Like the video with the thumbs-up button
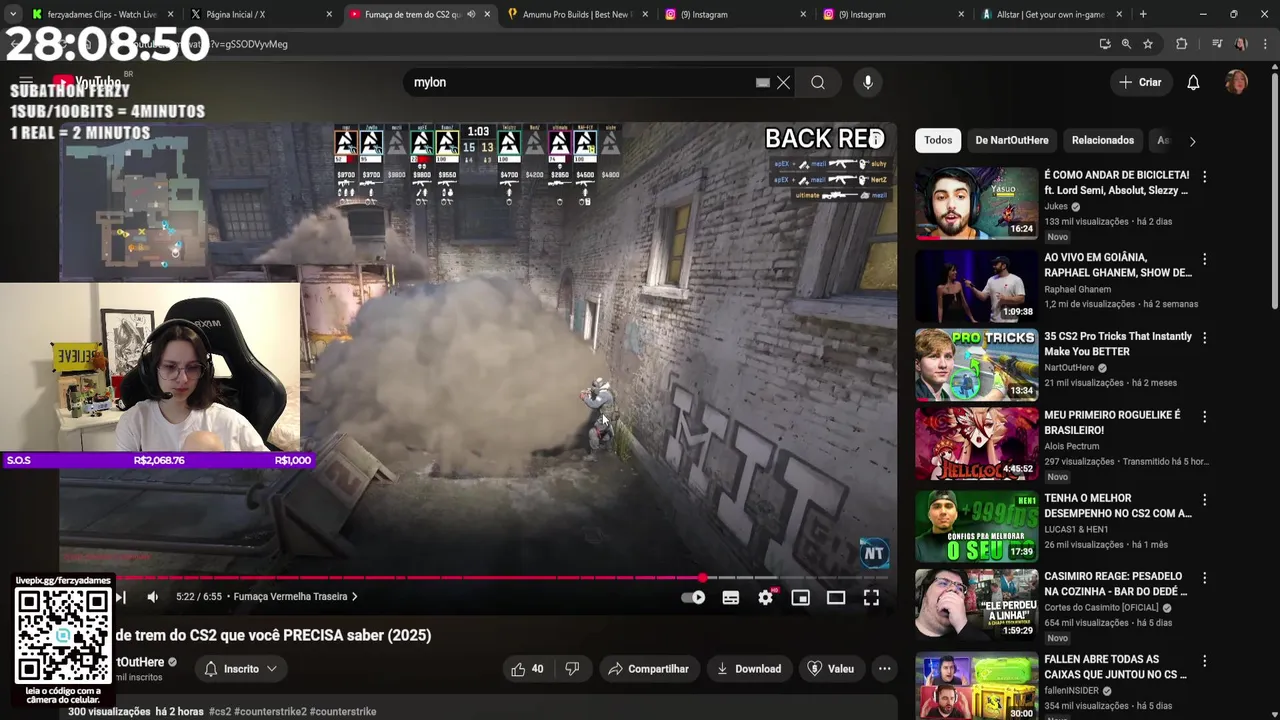This screenshot has height=720, width=1280. [x=528, y=669]
